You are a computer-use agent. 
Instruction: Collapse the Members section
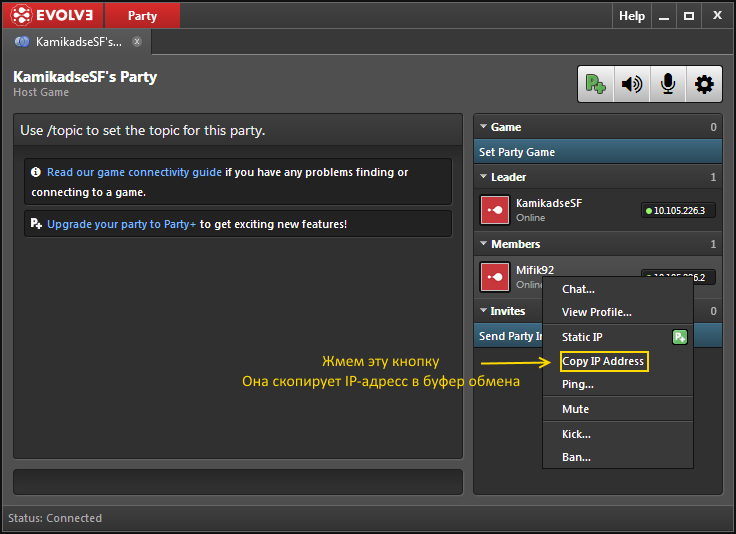coord(484,244)
